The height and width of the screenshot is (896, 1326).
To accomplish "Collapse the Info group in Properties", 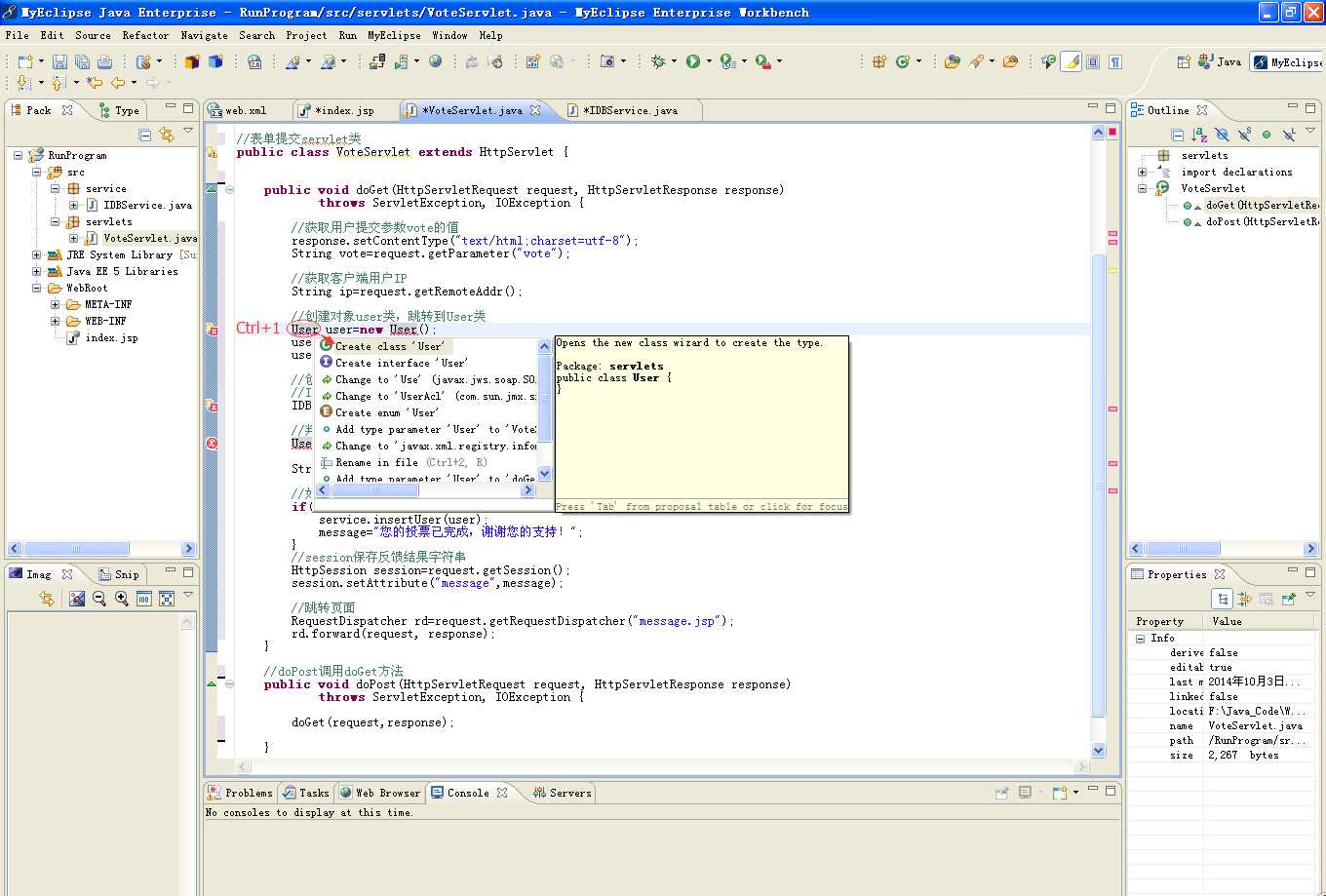I will coord(1140,638).
